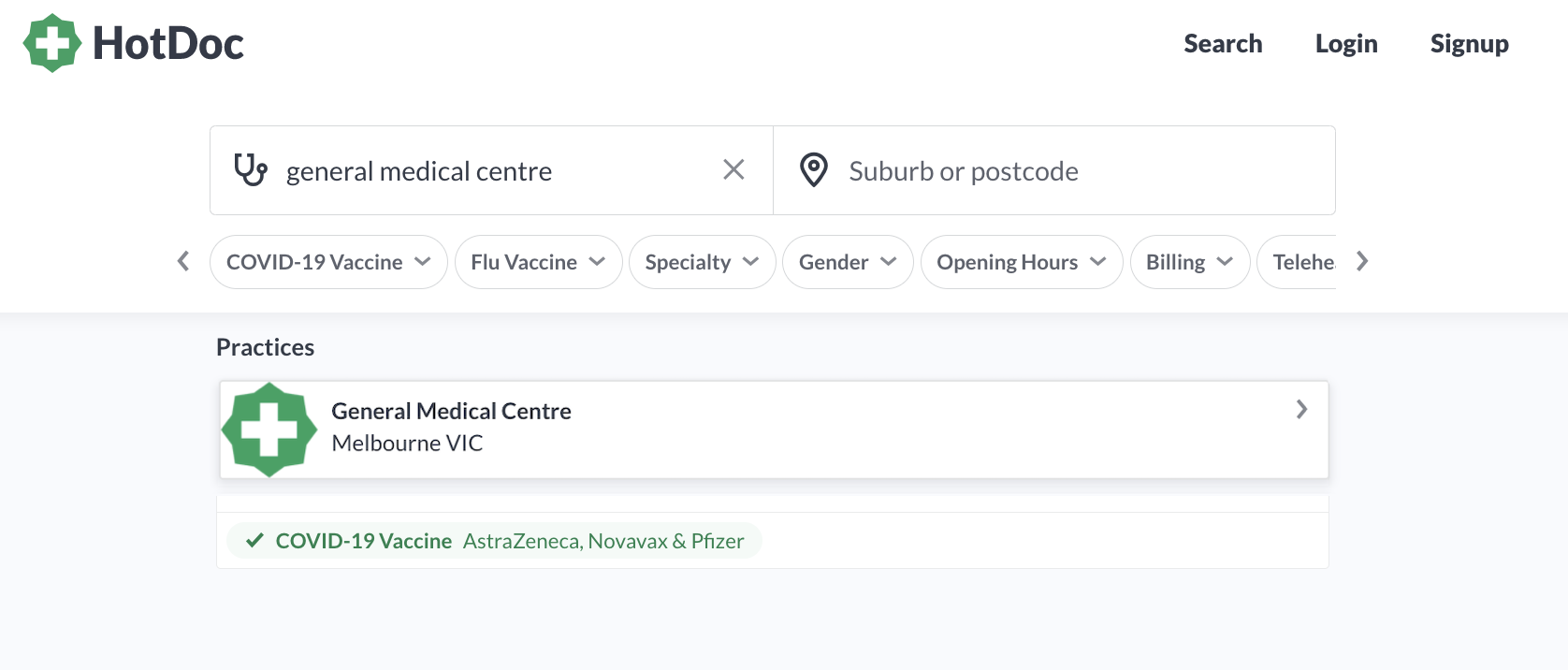Go to Search in top navigation

click(1223, 44)
